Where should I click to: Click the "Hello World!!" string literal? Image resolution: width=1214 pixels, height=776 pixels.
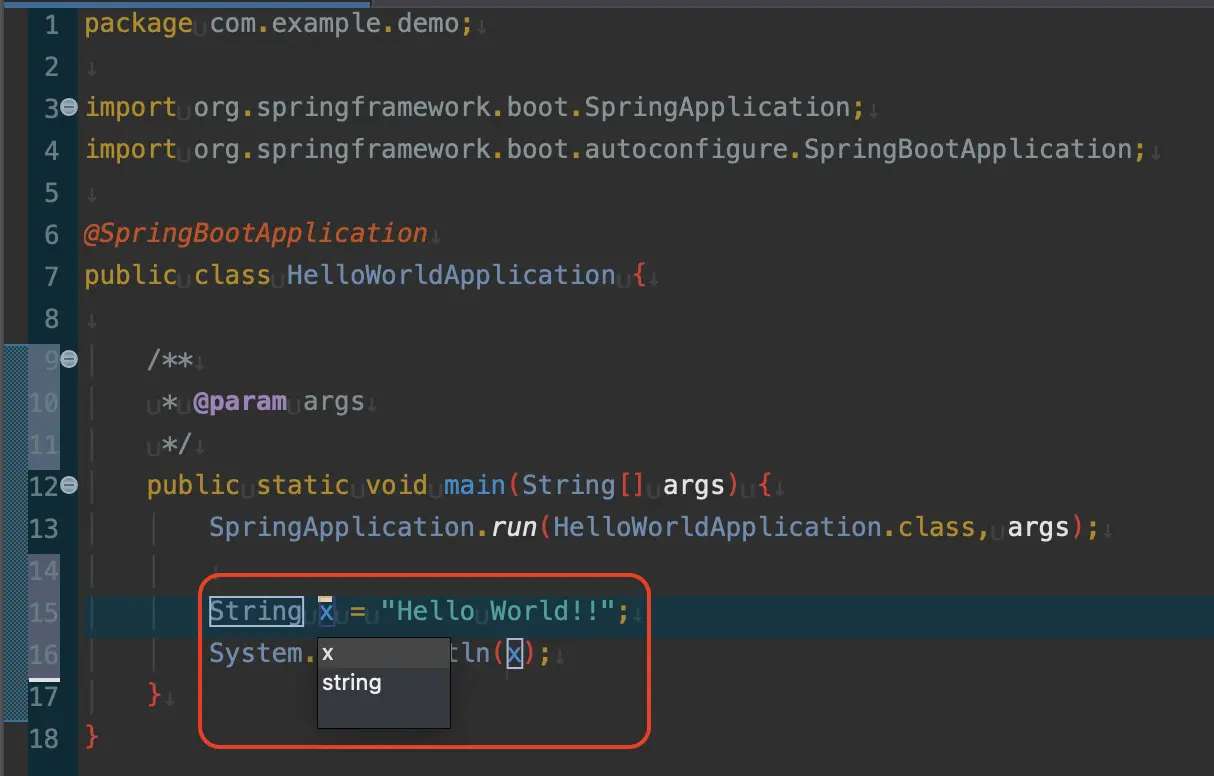(x=498, y=611)
